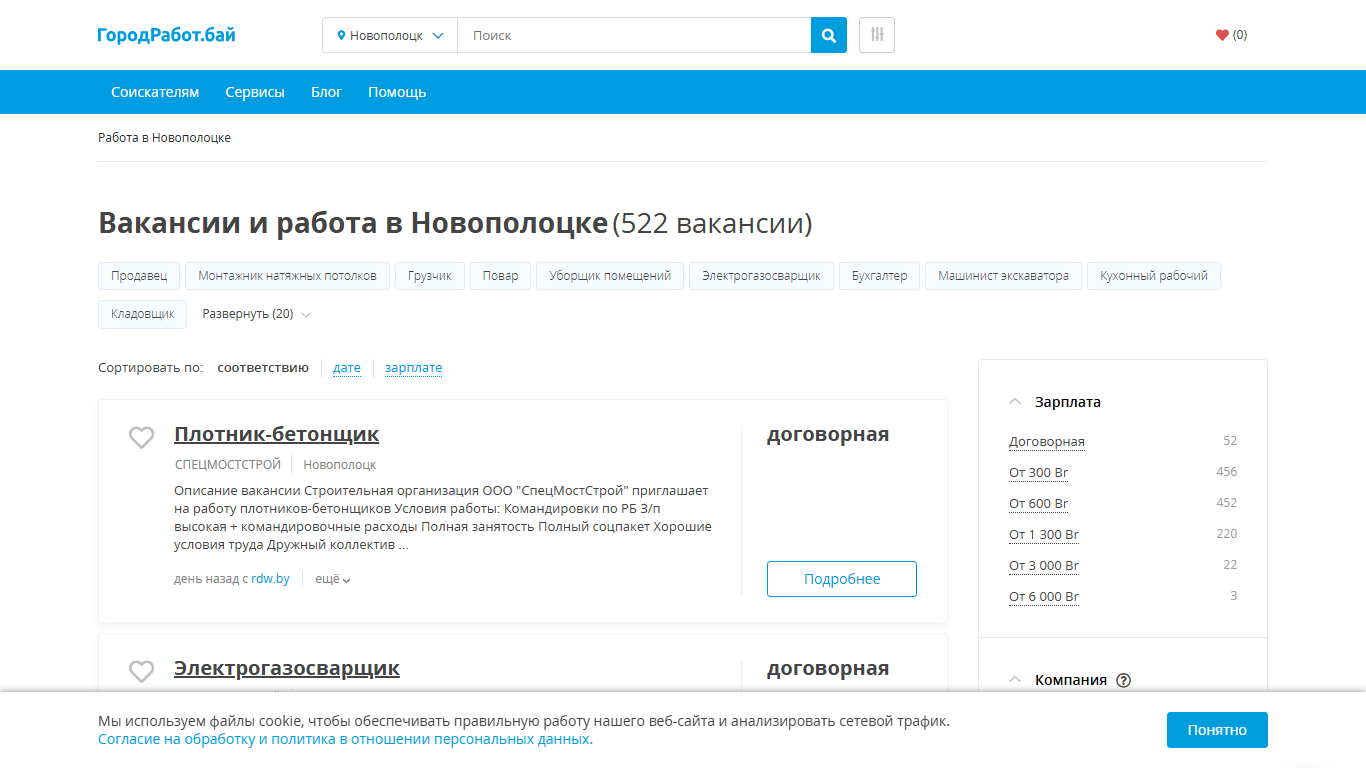Sort vacancies by зарплате
This screenshot has height=768, width=1366.
pyautogui.click(x=413, y=368)
